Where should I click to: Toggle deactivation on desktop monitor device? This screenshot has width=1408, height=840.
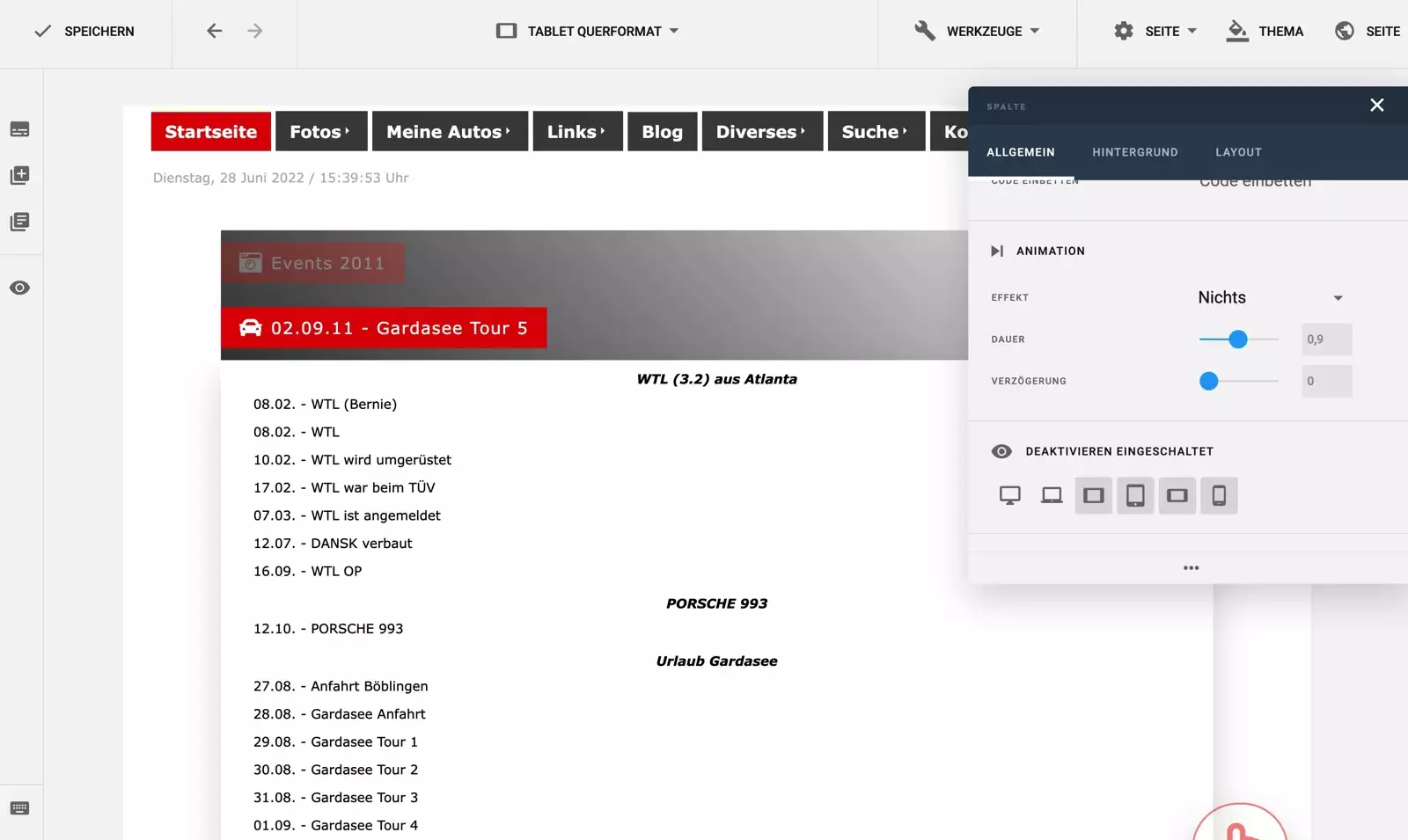1009,495
